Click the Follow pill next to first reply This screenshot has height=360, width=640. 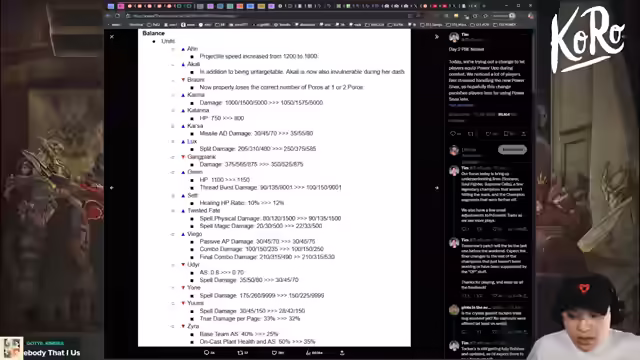click(512, 150)
